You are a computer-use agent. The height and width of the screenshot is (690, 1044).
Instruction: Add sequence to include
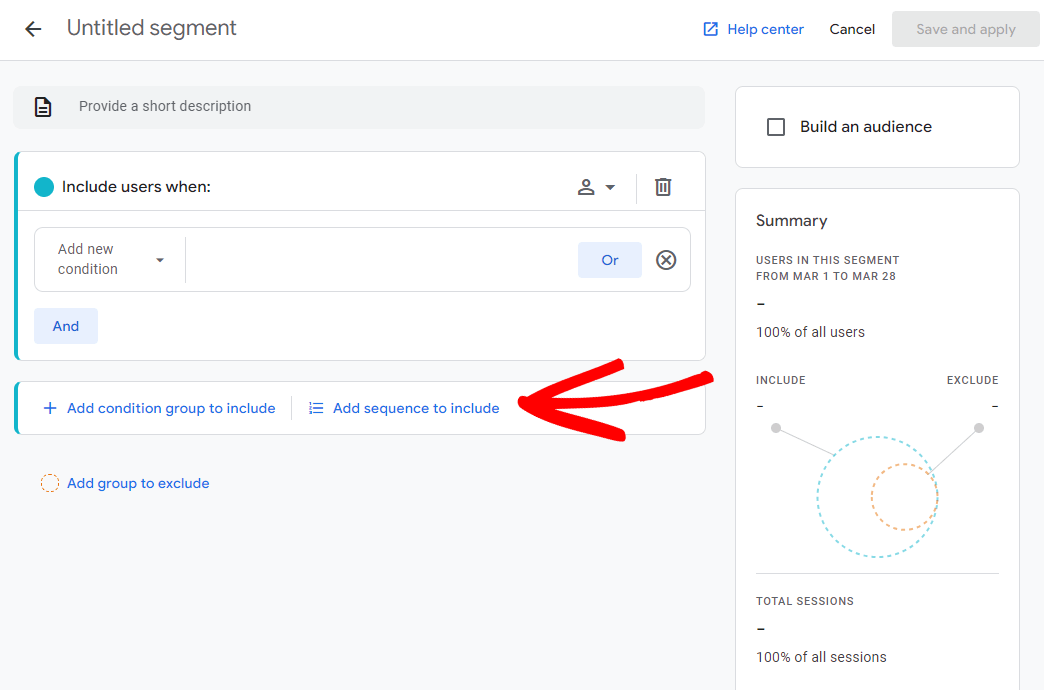click(417, 408)
